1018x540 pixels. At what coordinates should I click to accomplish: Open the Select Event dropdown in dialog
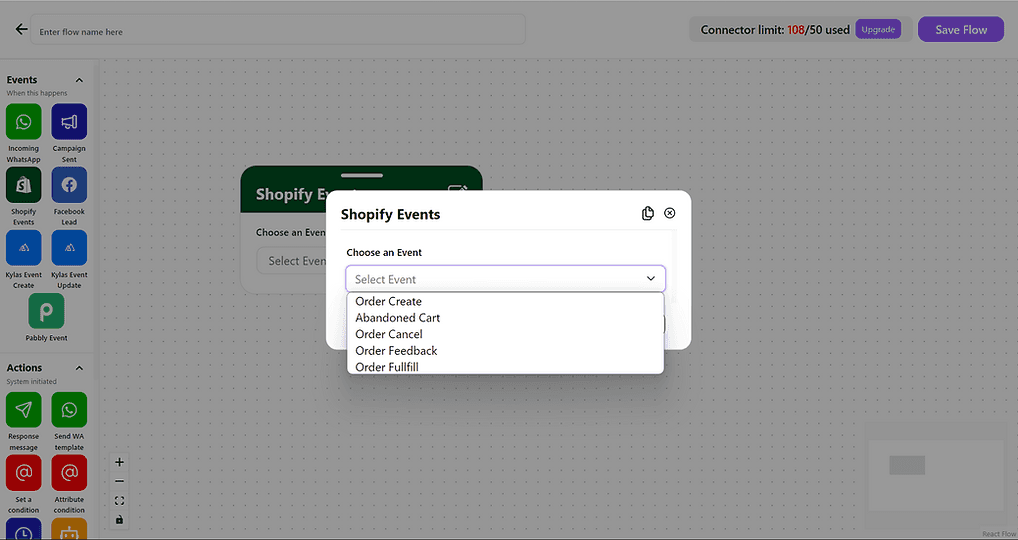(x=505, y=278)
